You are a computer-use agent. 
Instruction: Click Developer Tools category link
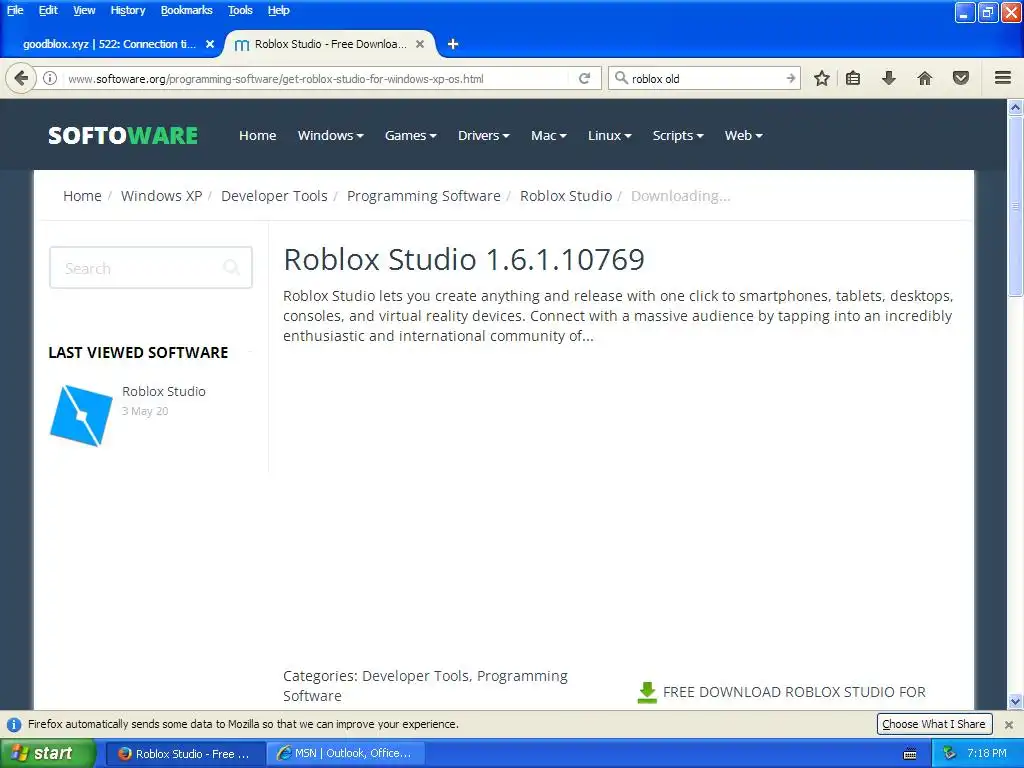(x=415, y=676)
